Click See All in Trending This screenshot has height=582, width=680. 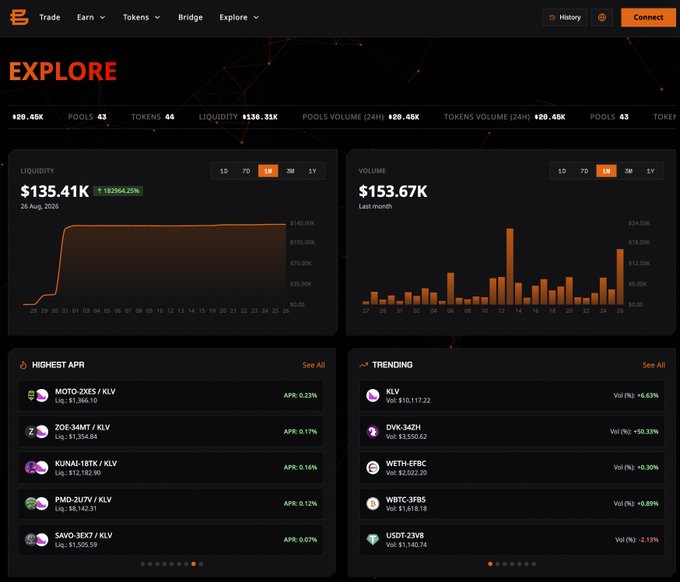point(654,365)
